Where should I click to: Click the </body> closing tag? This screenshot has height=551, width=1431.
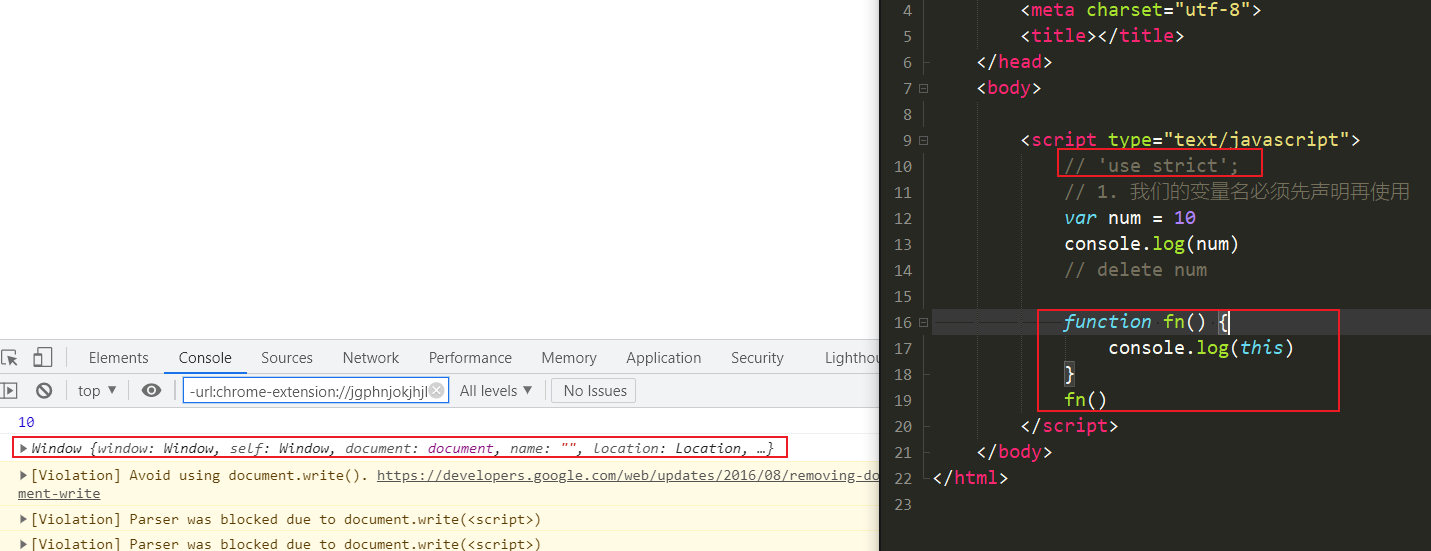1015,452
